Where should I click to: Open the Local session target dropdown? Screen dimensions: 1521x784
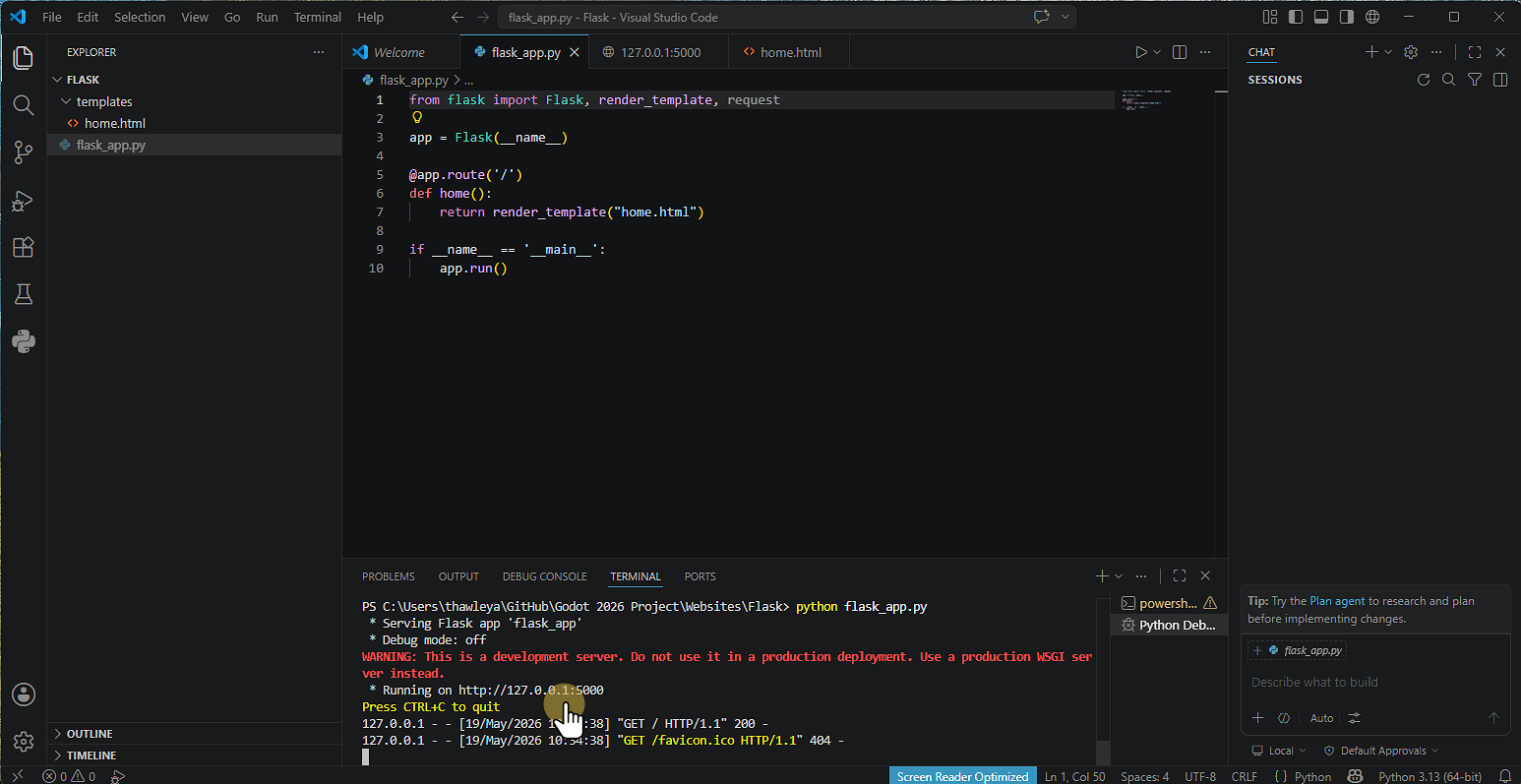pyautogui.click(x=1278, y=751)
